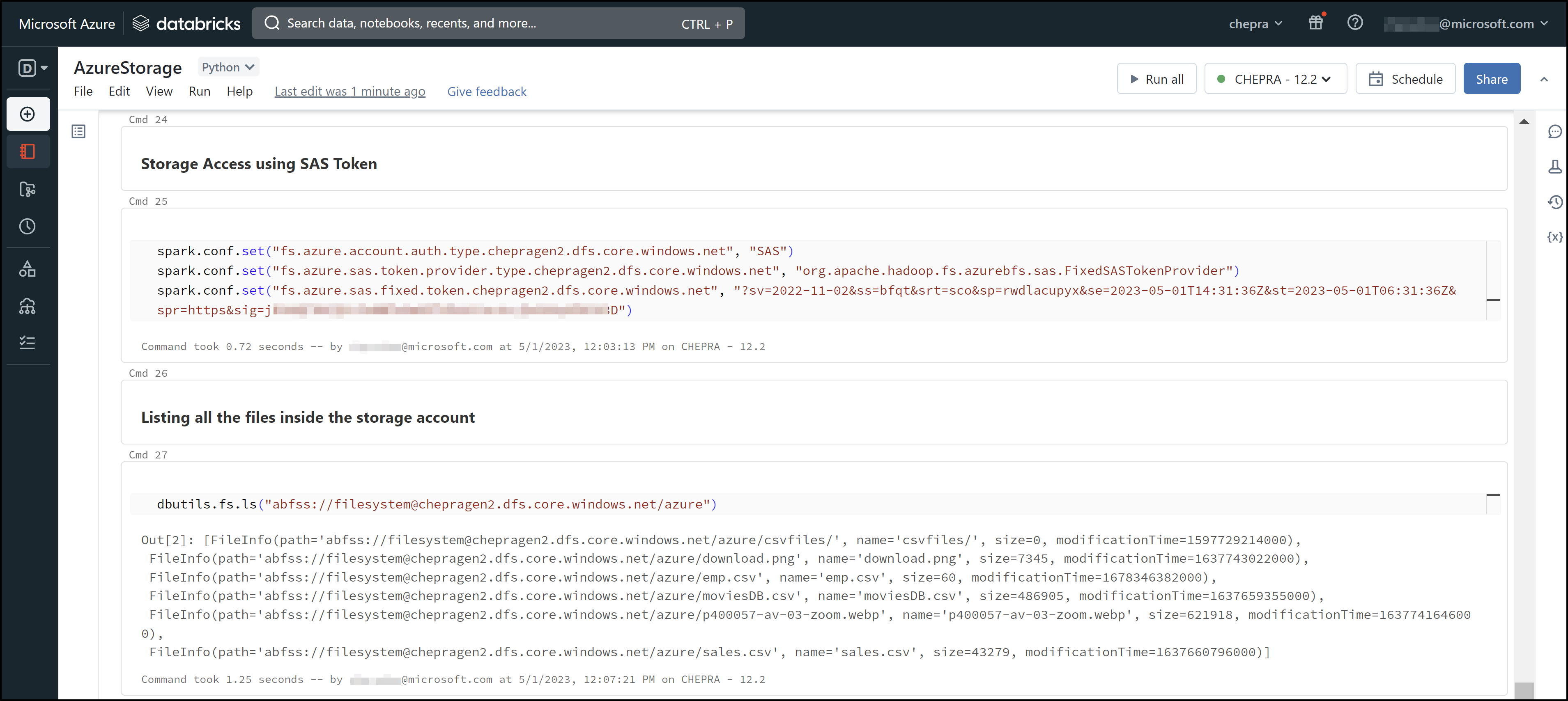Screen dimensions: 1568x701
Task: Open the variable explorer {x} icon
Action: 1554,237
